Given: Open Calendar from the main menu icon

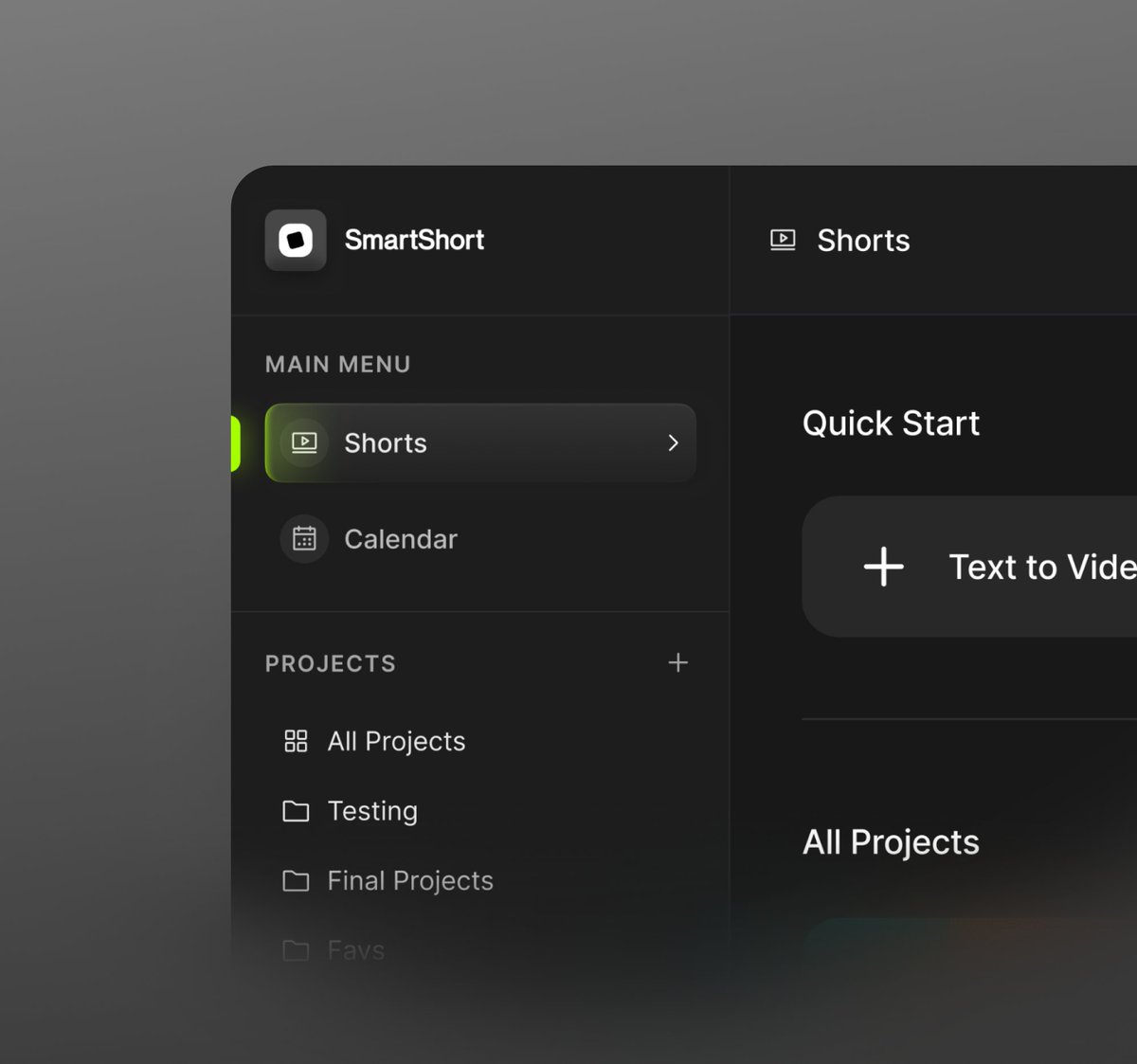Looking at the screenshot, I should (303, 538).
